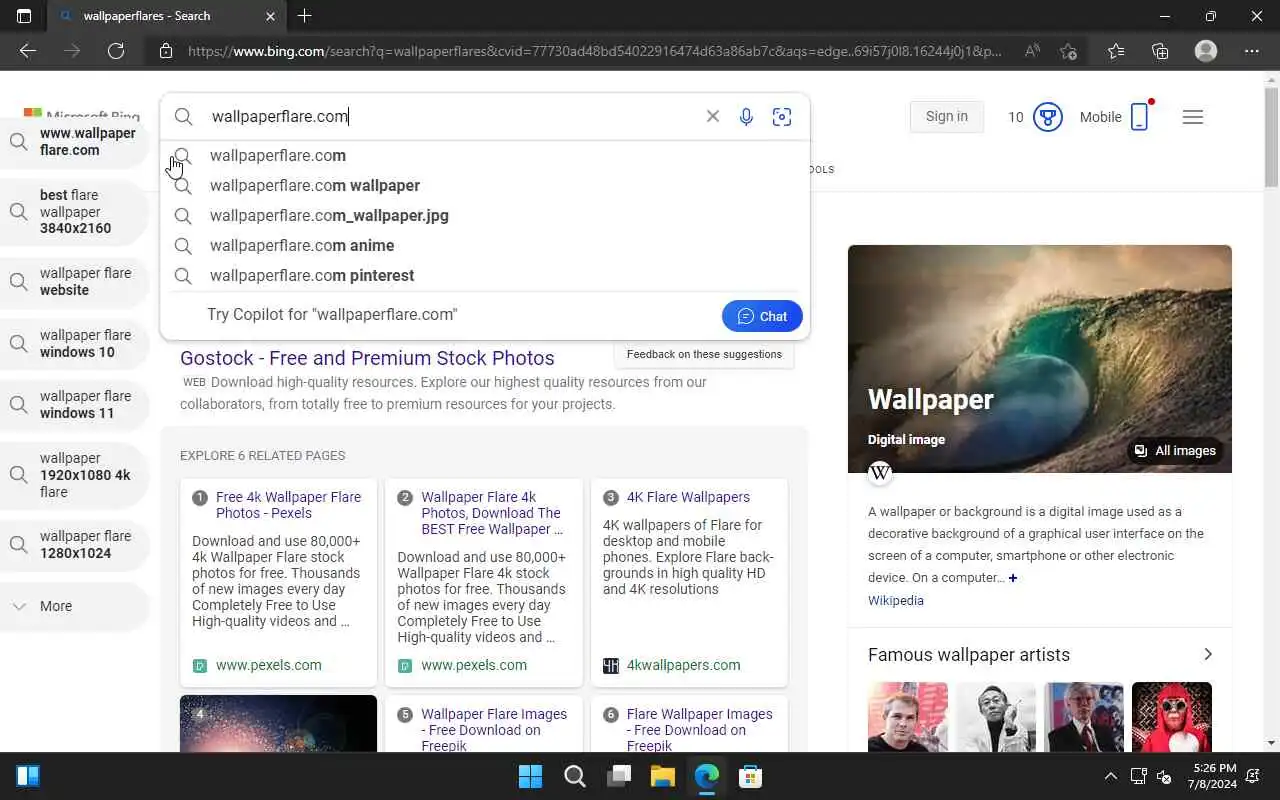Click the browser address bar URL
The width and height of the screenshot is (1280, 800).
[x=594, y=51]
